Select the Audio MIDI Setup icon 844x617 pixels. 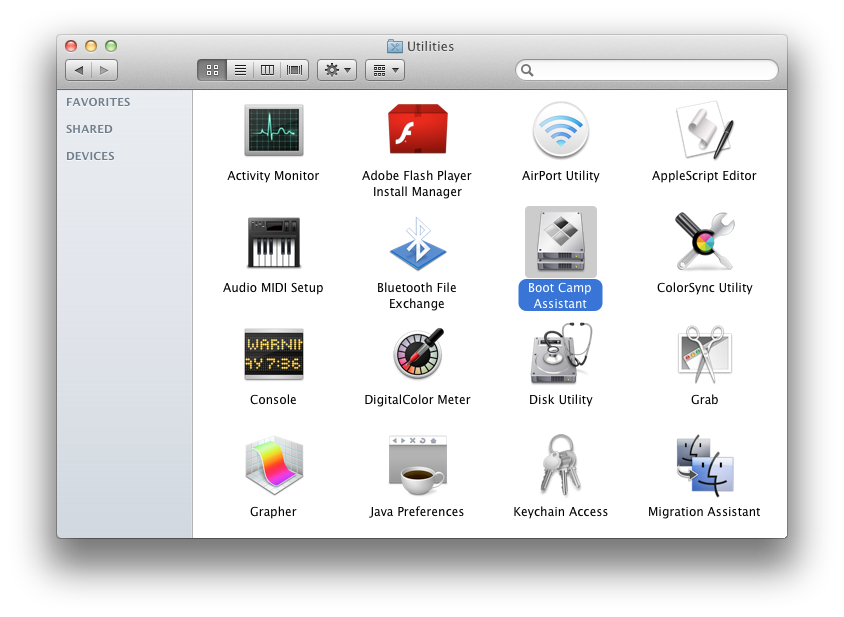[x=273, y=243]
